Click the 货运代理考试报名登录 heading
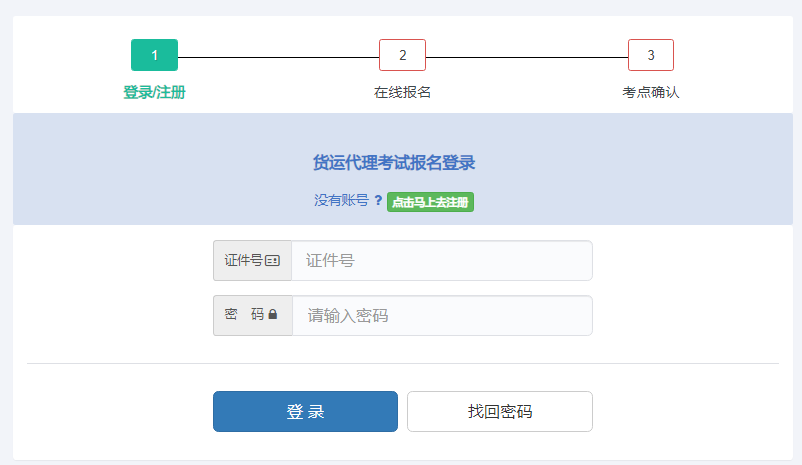Image resolution: width=802 pixels, height=465 pixels. (394, 163)
